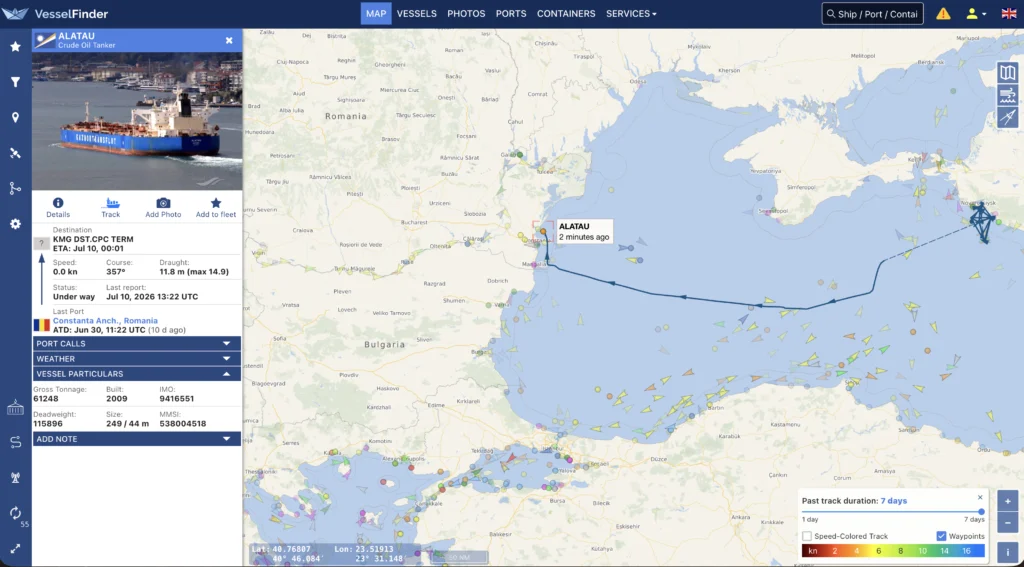Open vessel Details info icon

coord(58,207)
